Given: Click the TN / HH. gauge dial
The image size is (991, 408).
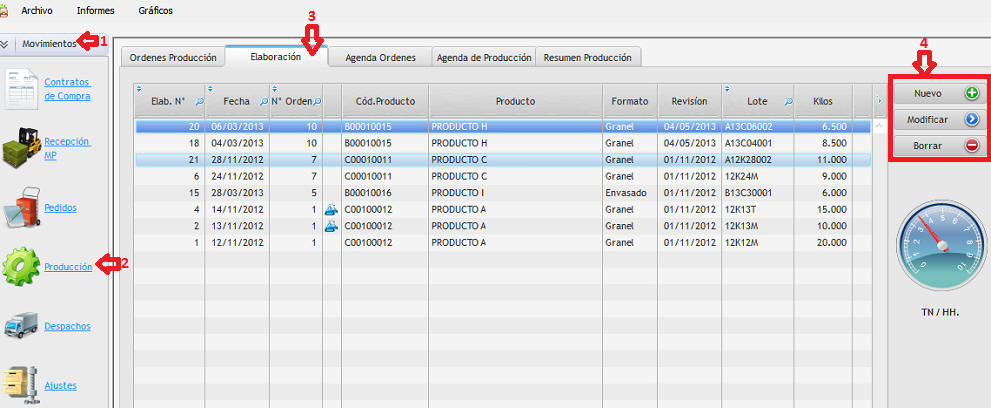Looking at the screenshot, I should click(x=942, y=248).
